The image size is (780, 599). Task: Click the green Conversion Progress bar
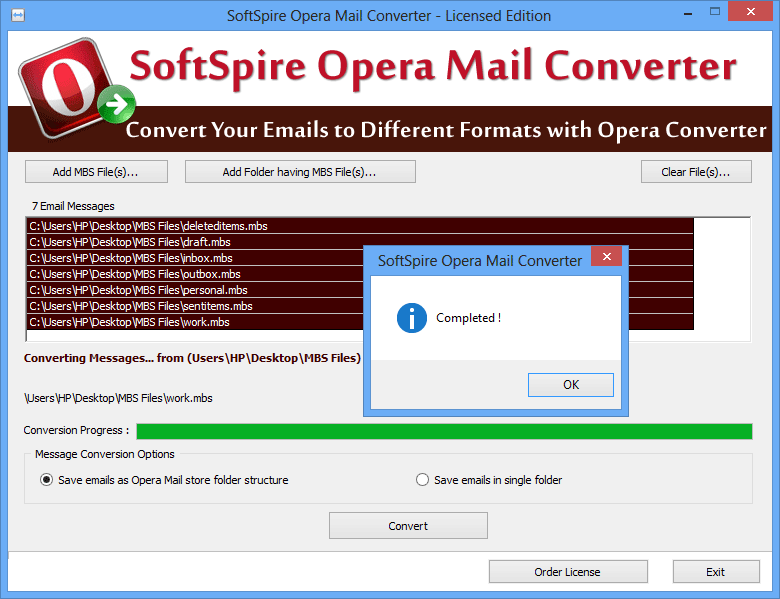click(x=444, y=431)
